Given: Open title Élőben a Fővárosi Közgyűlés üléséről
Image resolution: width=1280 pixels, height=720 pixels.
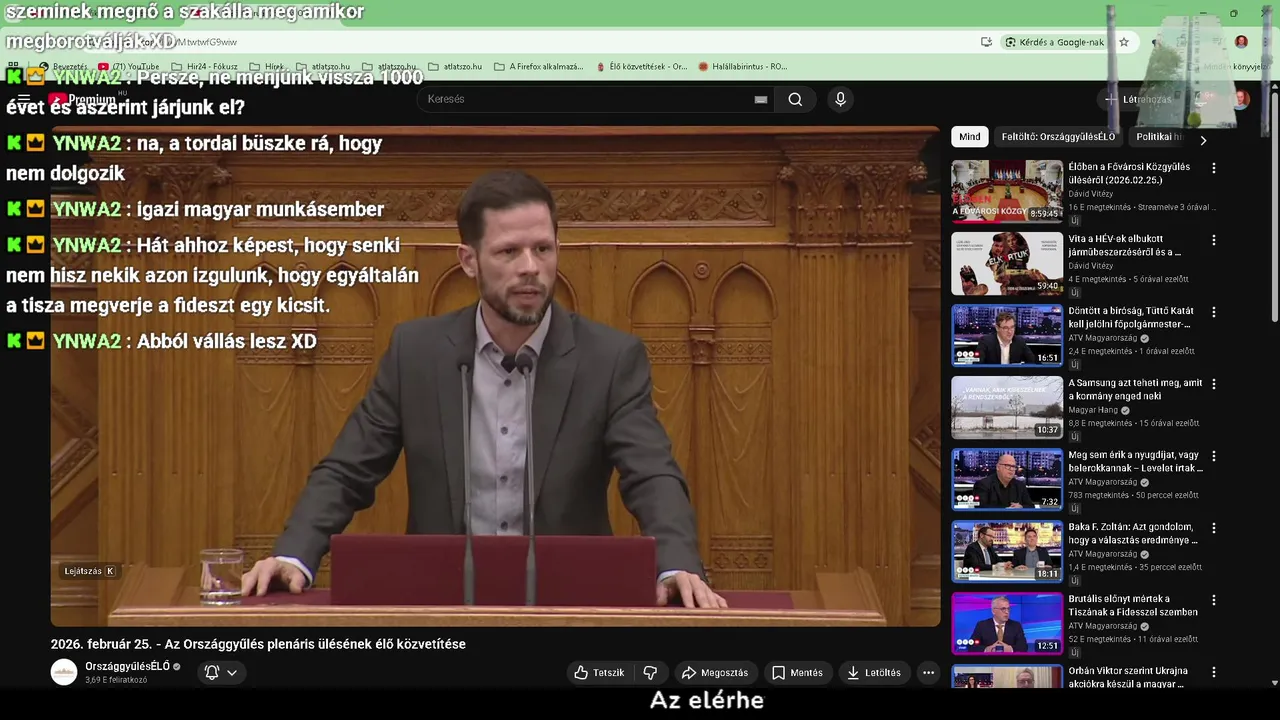Looking at the screenshot, I should click(1129, 174).
